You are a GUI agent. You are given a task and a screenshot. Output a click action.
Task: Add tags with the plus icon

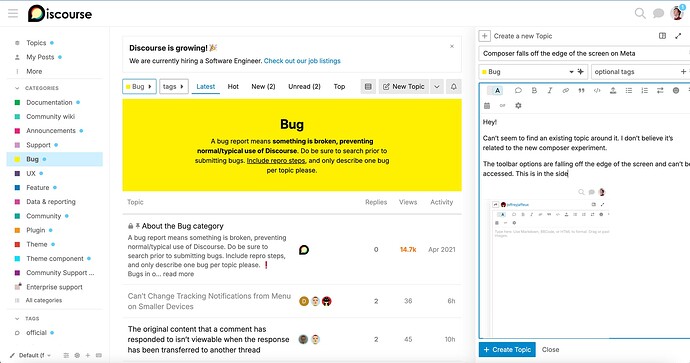[x=683, y=72]
